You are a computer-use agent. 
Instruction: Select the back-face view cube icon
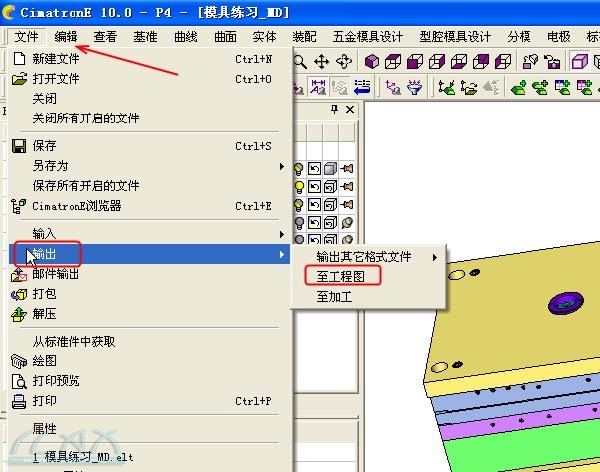coord(481,61)
